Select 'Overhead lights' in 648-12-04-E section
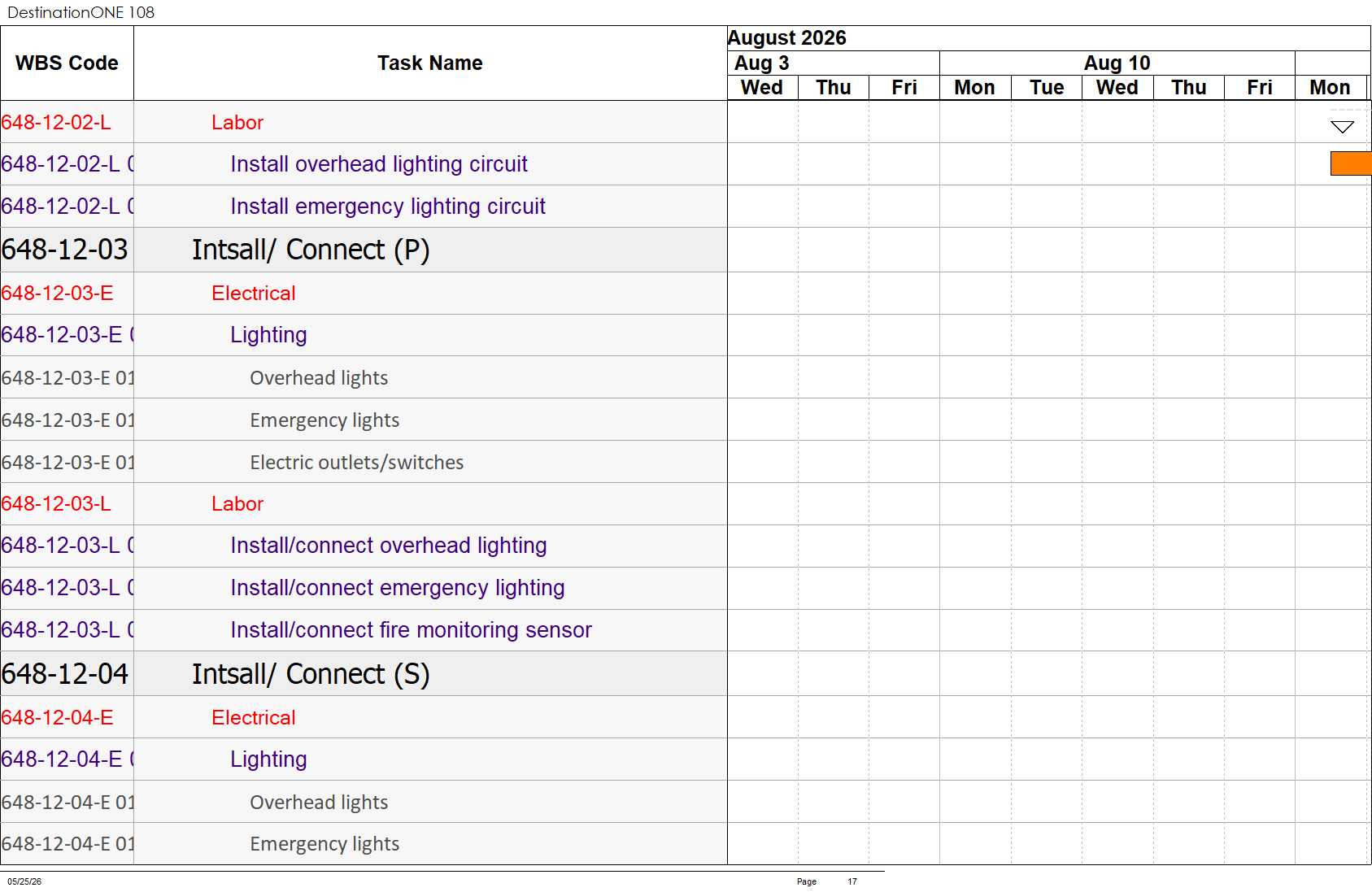Screen dimensions: 1372x892 coord(319,803)
